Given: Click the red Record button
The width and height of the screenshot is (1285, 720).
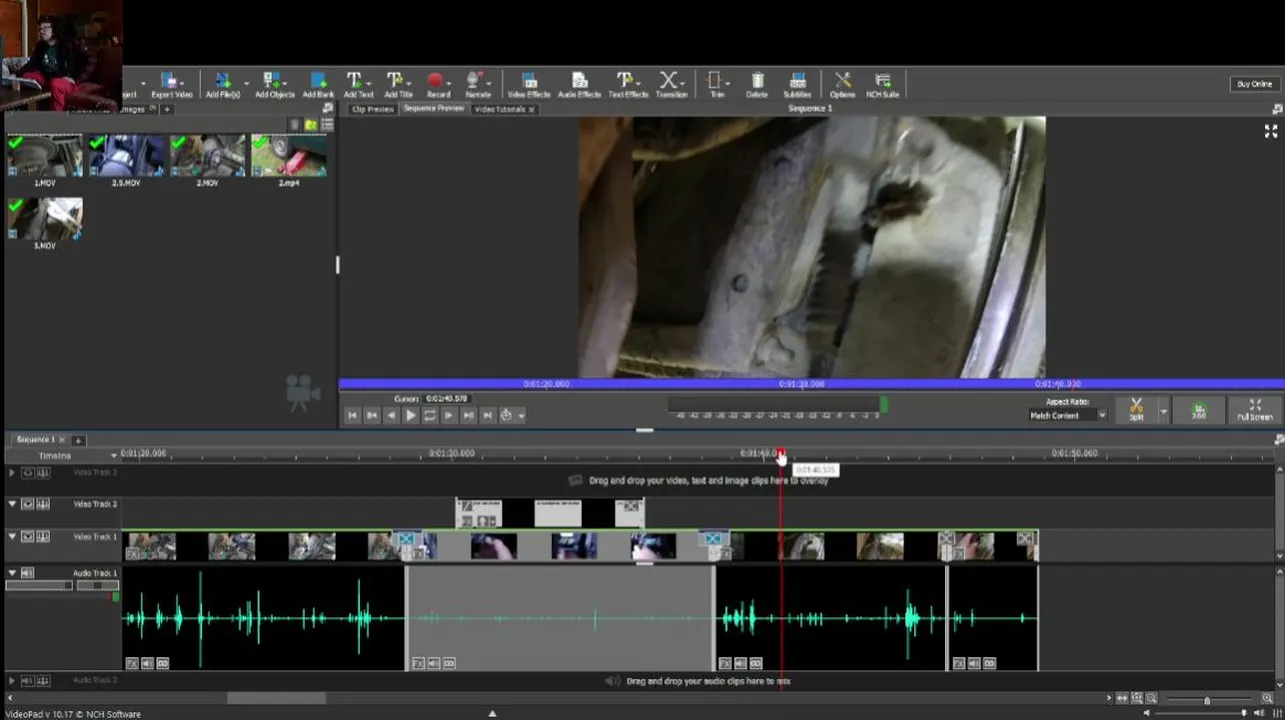Looking at the screenshot, I should pyautogui.click(x=437, y=85).
